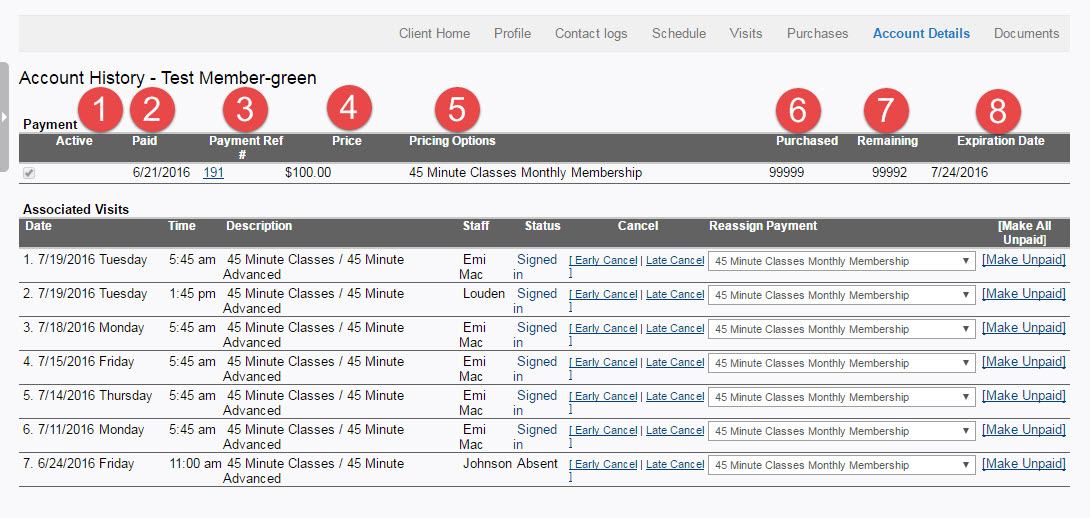Open payment reference 191 link
Screen dimensions: 1090x518
click(x=213, y=172)
